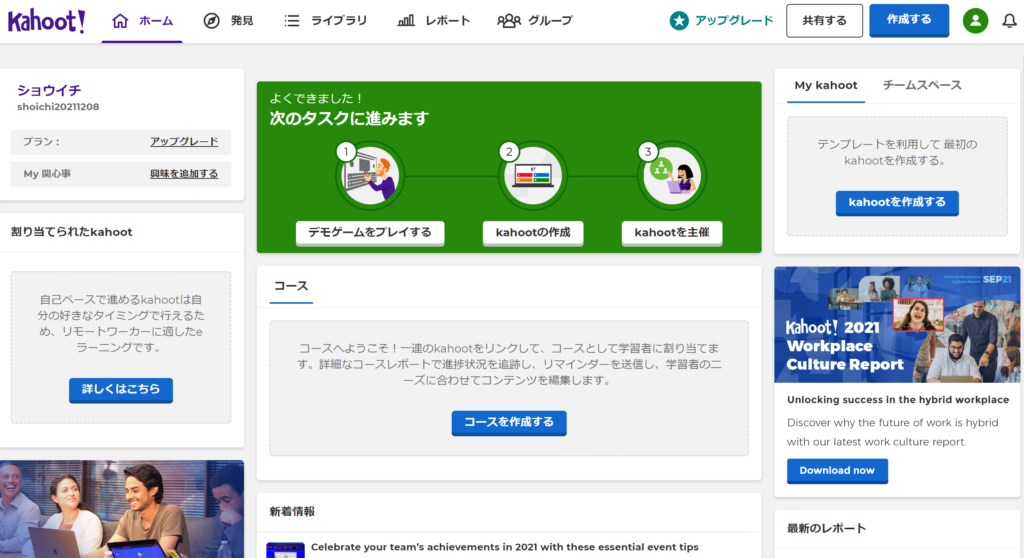
Task: Click step 1 demo game illustration
Action: click(x=370, y=175)
